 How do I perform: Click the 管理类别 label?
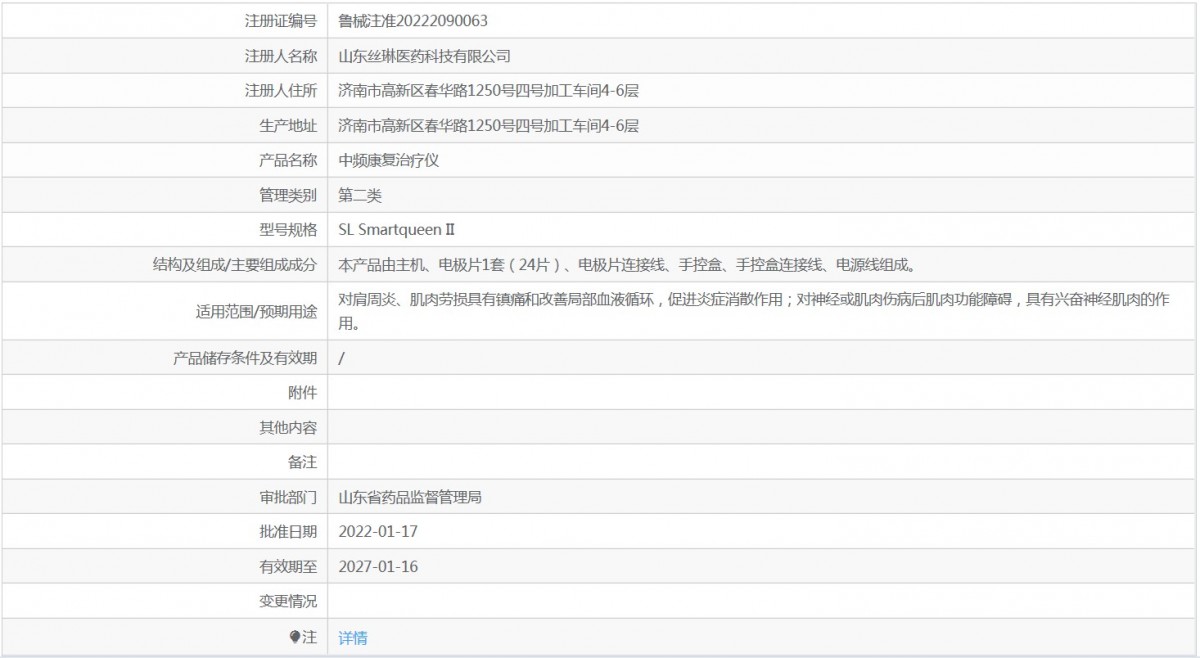[288, 195]
